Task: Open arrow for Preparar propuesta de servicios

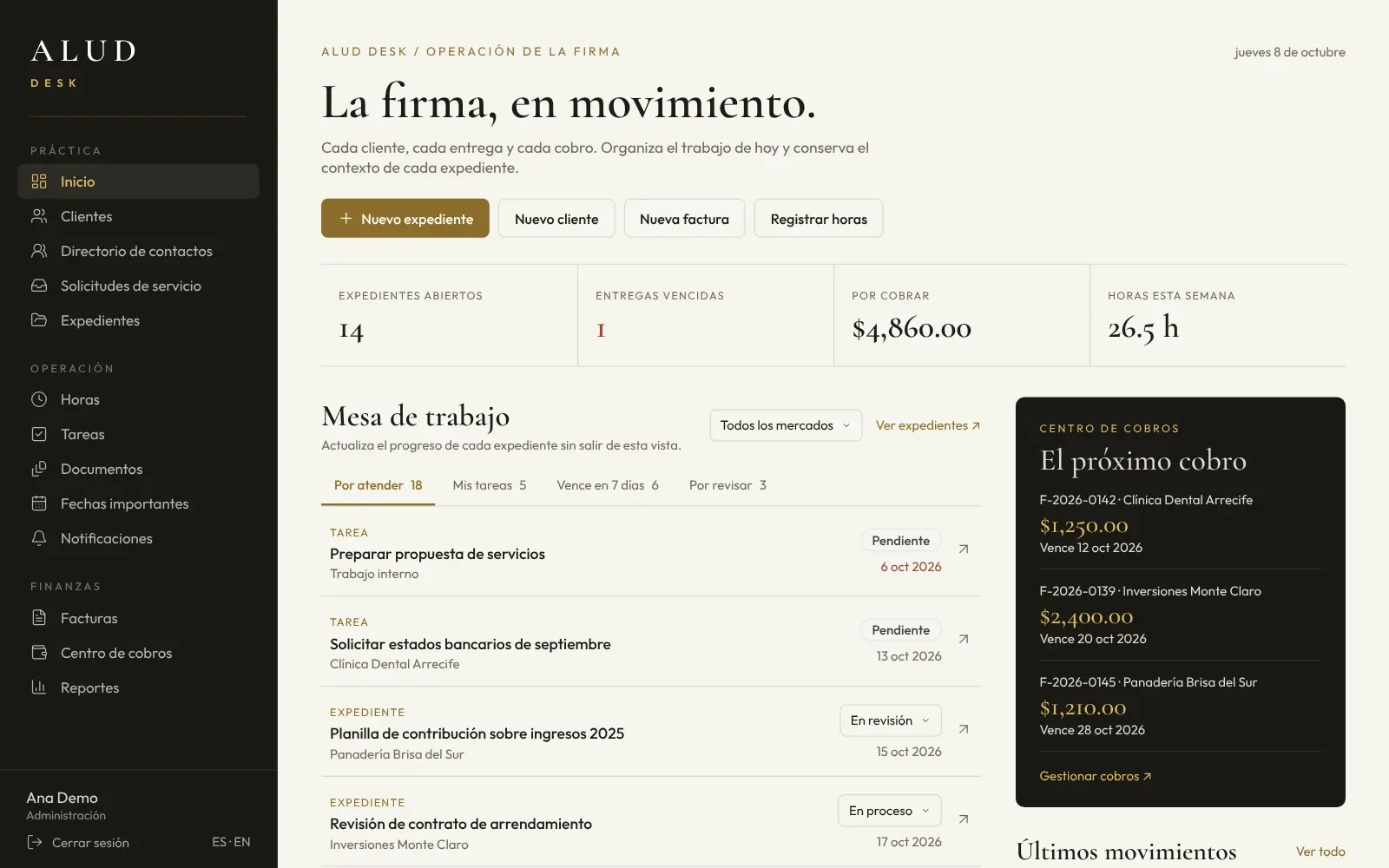Action: (964, 549)
